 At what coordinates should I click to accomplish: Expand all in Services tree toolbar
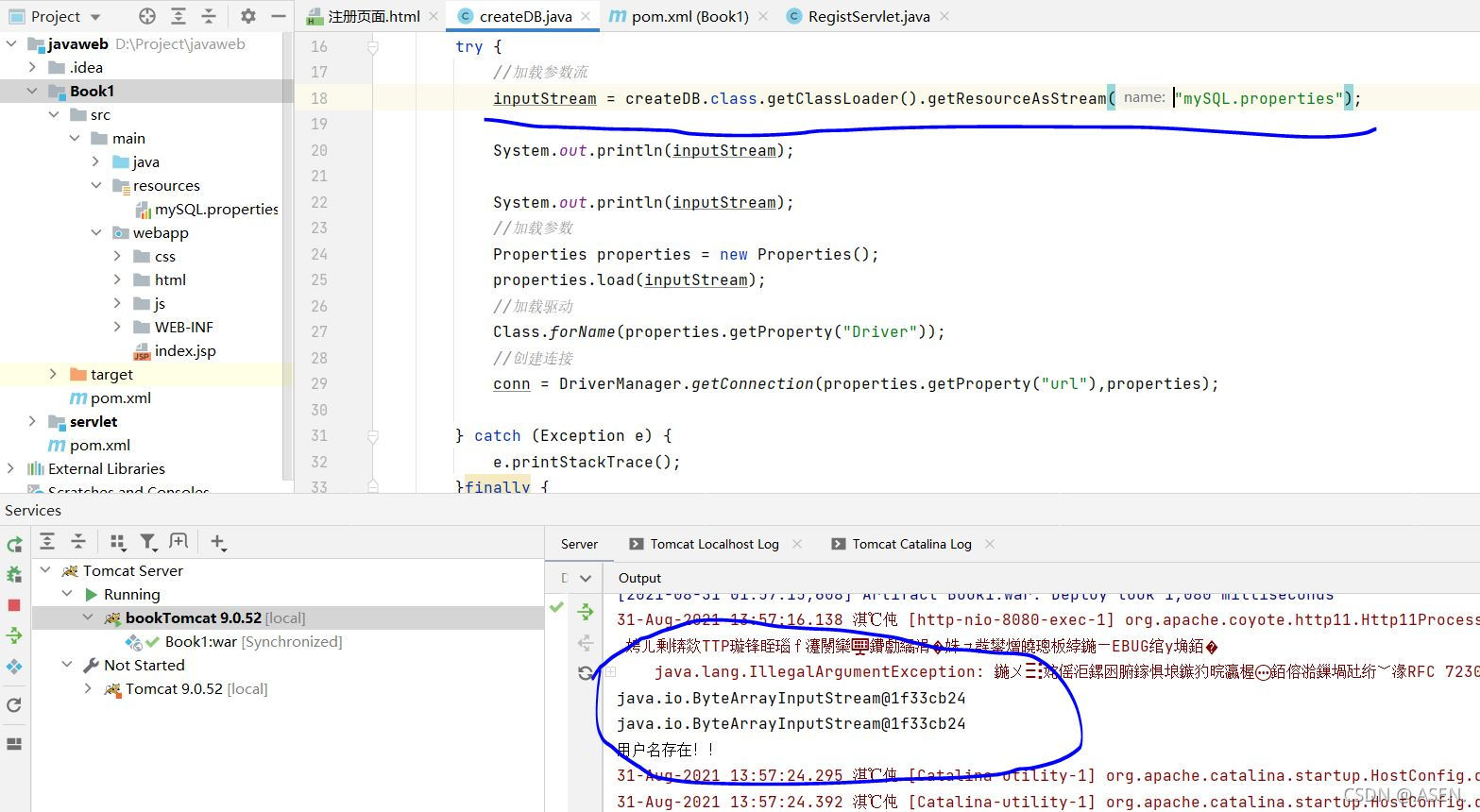click(47, 541)
